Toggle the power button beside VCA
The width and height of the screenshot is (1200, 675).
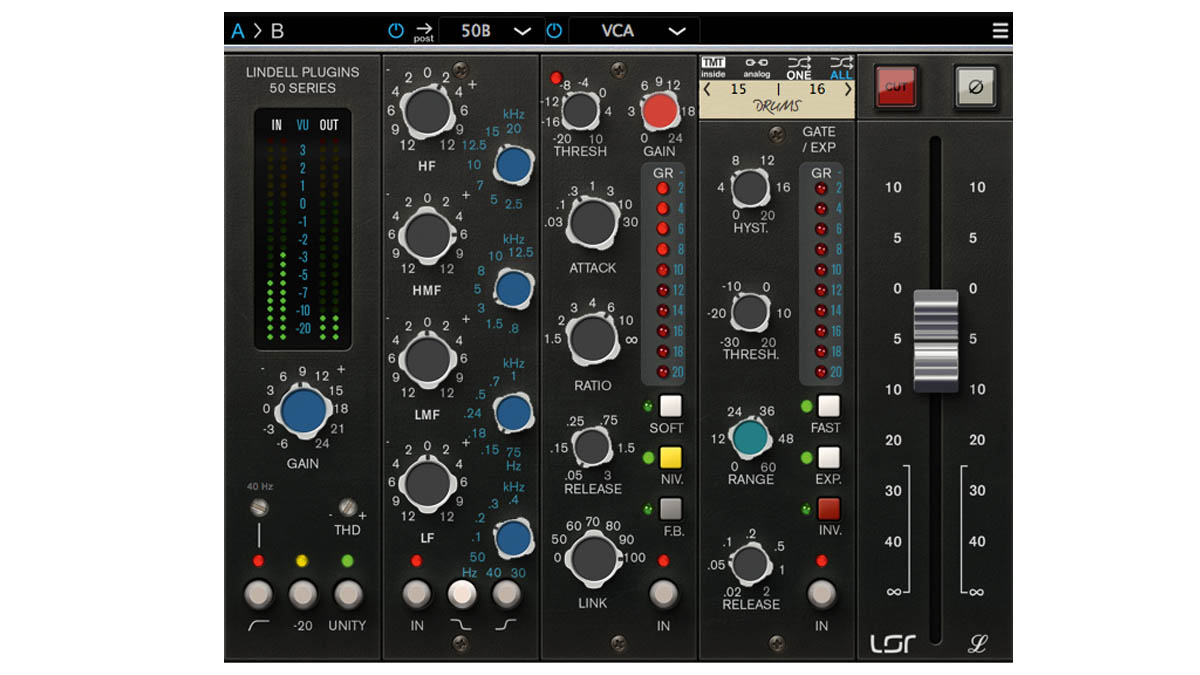pyautogui.click(x=554, y=31)
